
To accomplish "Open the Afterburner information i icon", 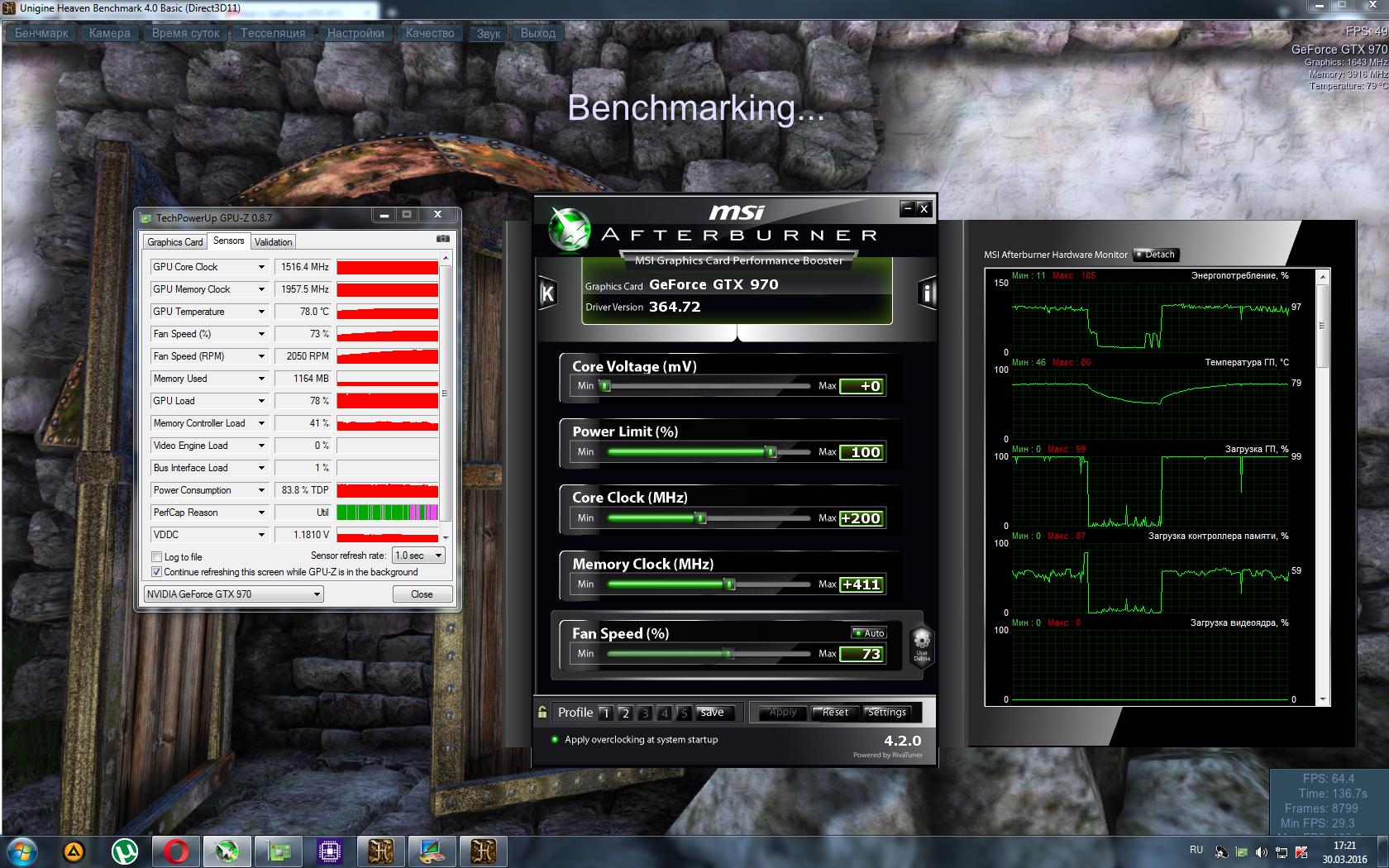I will click(x=927, y=293).
